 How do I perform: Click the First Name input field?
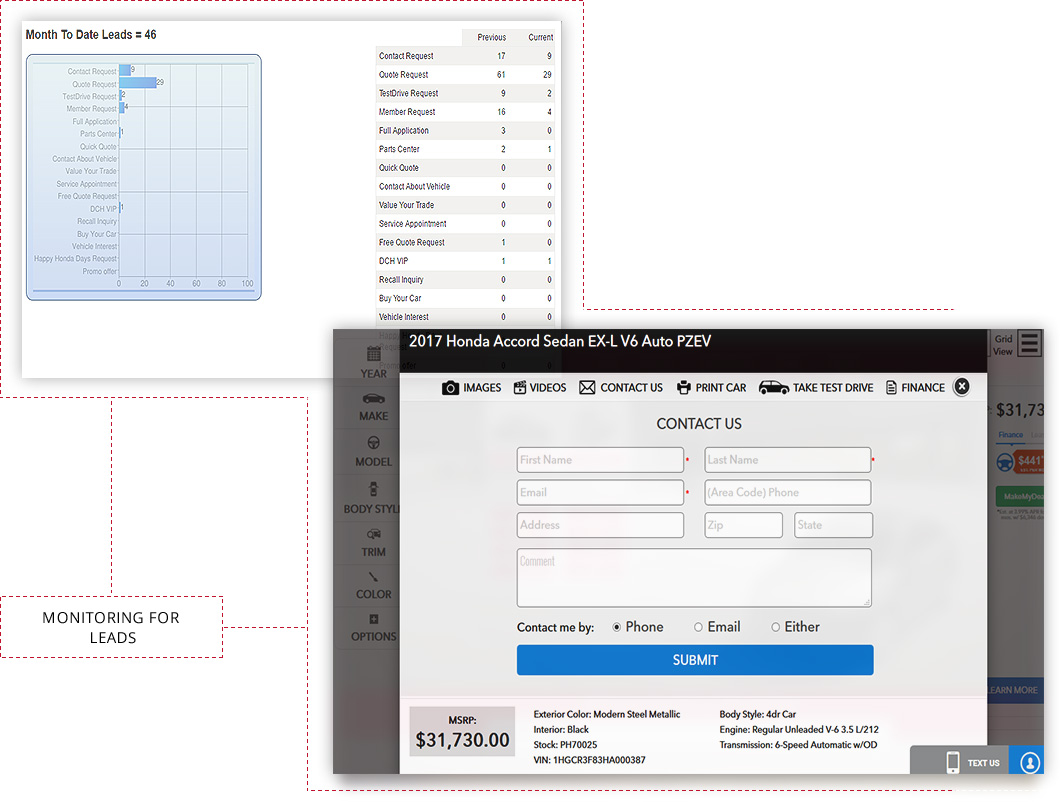click(x=600, y=460)
